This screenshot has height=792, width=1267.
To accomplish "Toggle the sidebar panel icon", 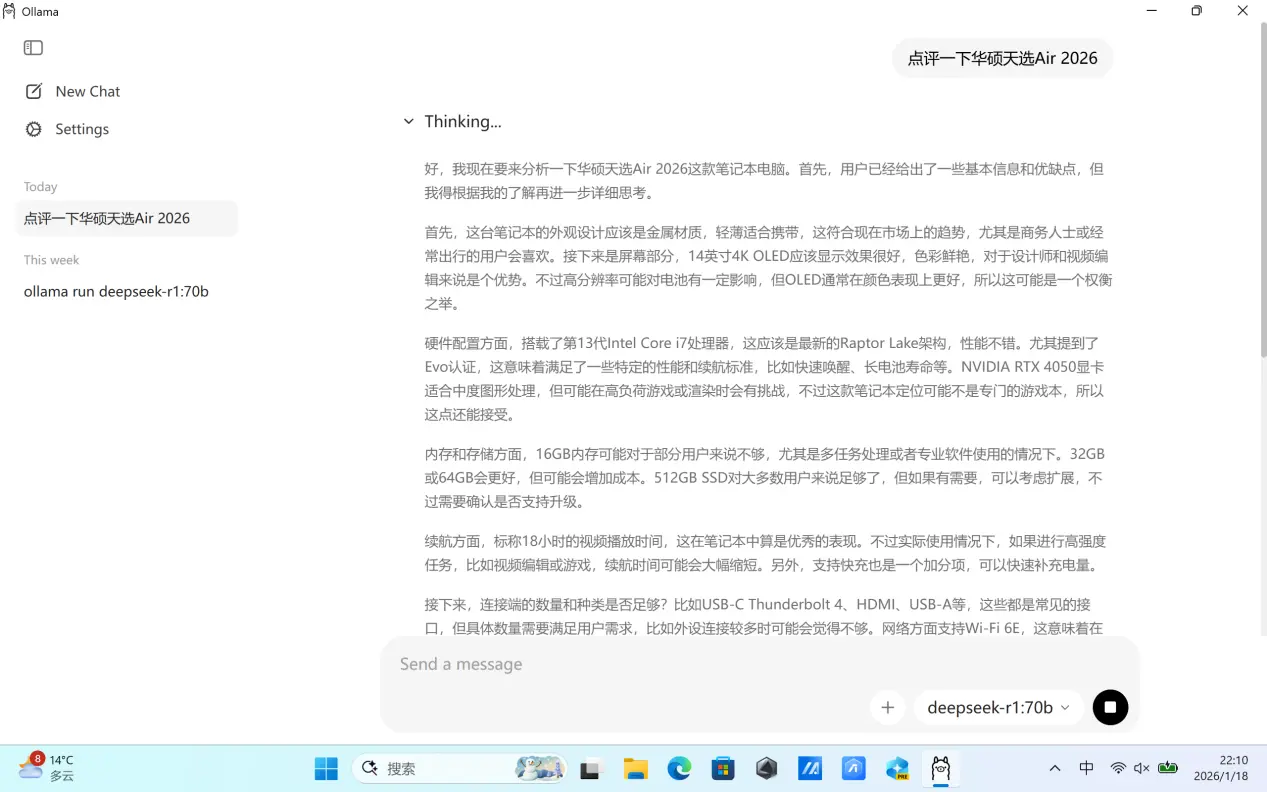I will [33, 48].
